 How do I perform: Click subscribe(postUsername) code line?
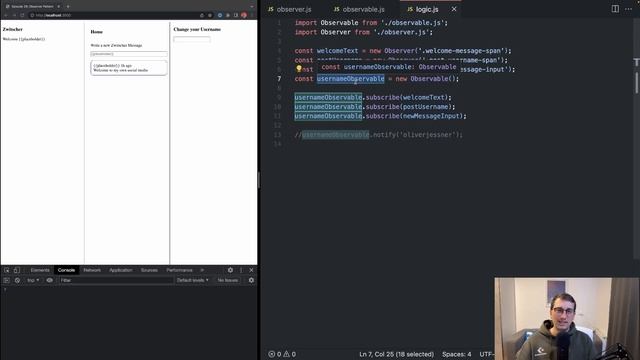tap(375, 107)
